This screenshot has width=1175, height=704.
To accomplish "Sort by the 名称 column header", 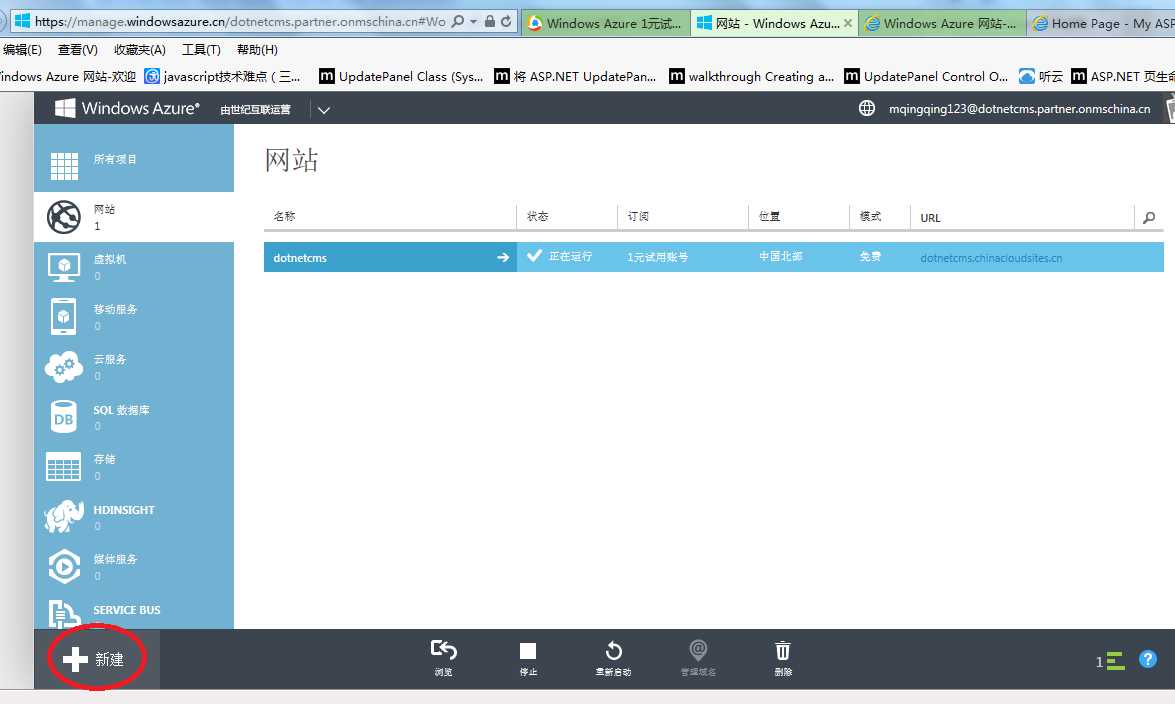I will click(284, 217).
